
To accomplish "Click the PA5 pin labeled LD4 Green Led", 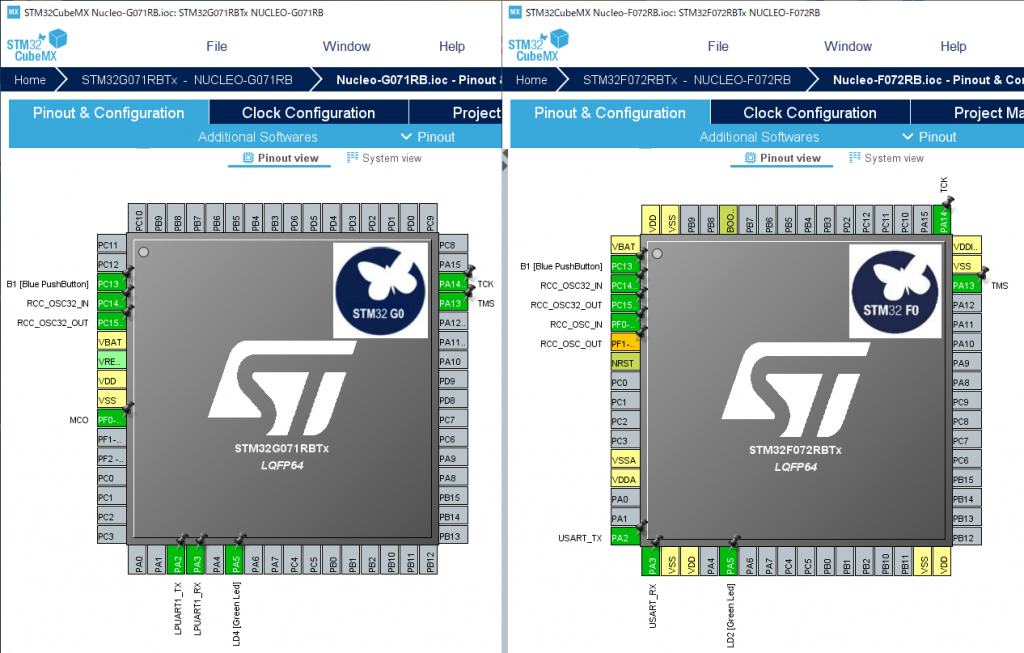I will point(234,562).
